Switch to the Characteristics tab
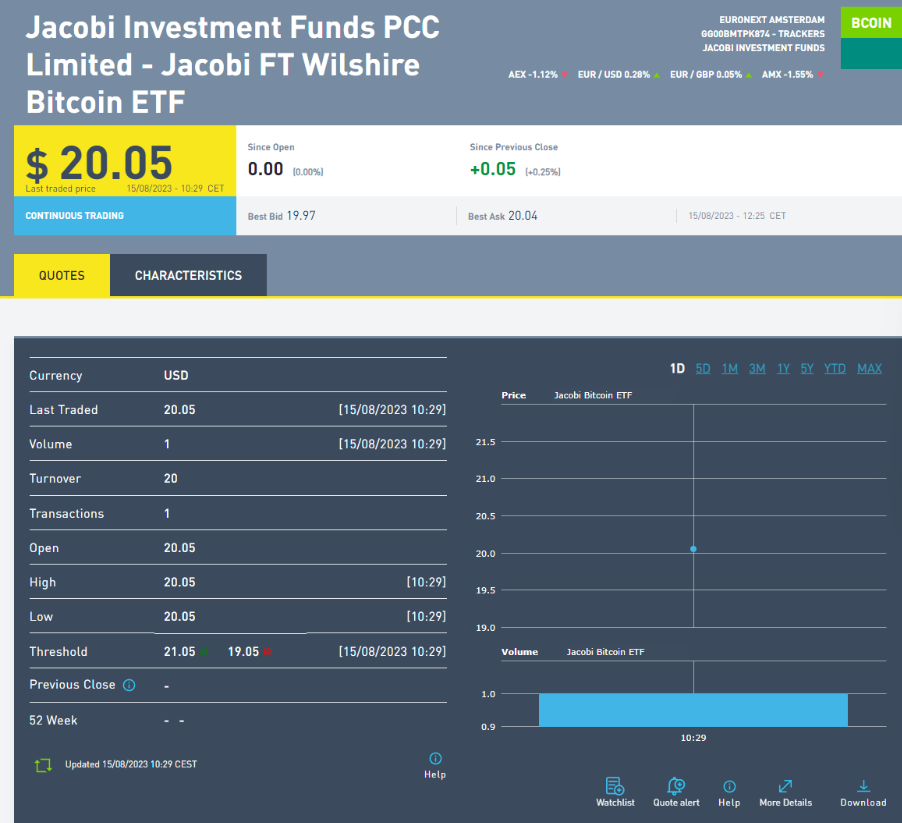 pos(188,275)
